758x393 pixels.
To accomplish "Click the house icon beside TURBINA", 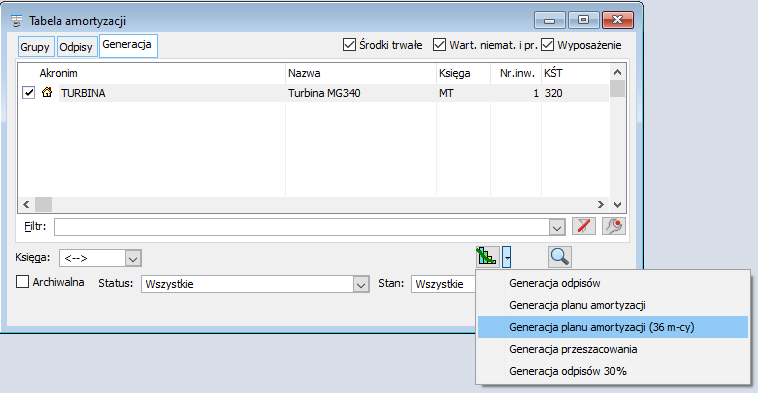I will click(x=47, y=92).
